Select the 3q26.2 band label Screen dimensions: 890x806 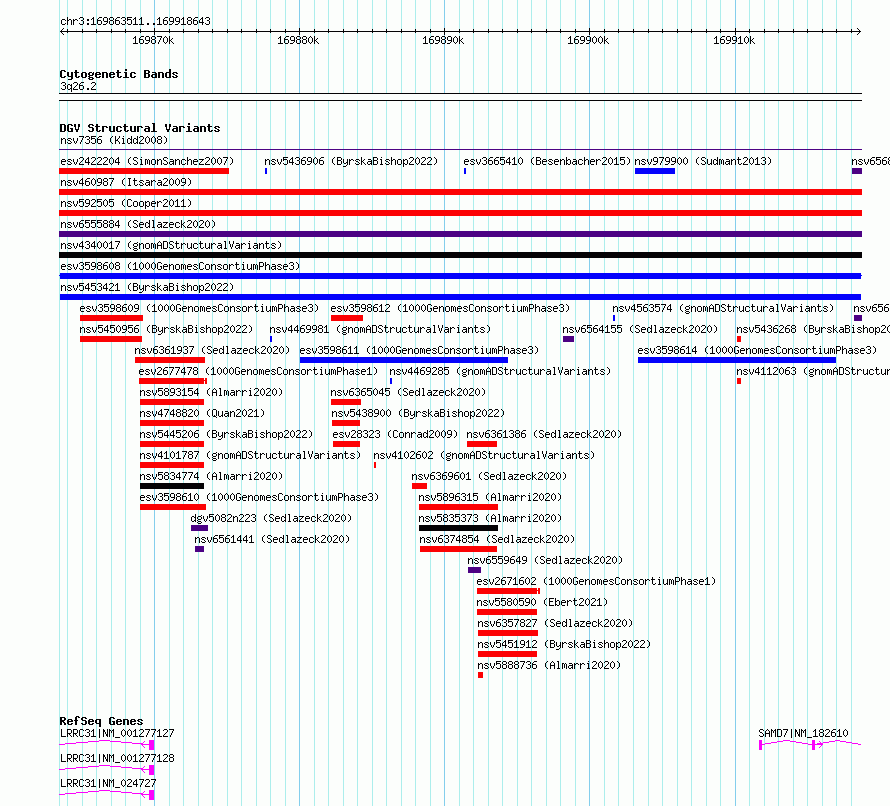pos(78,86)
